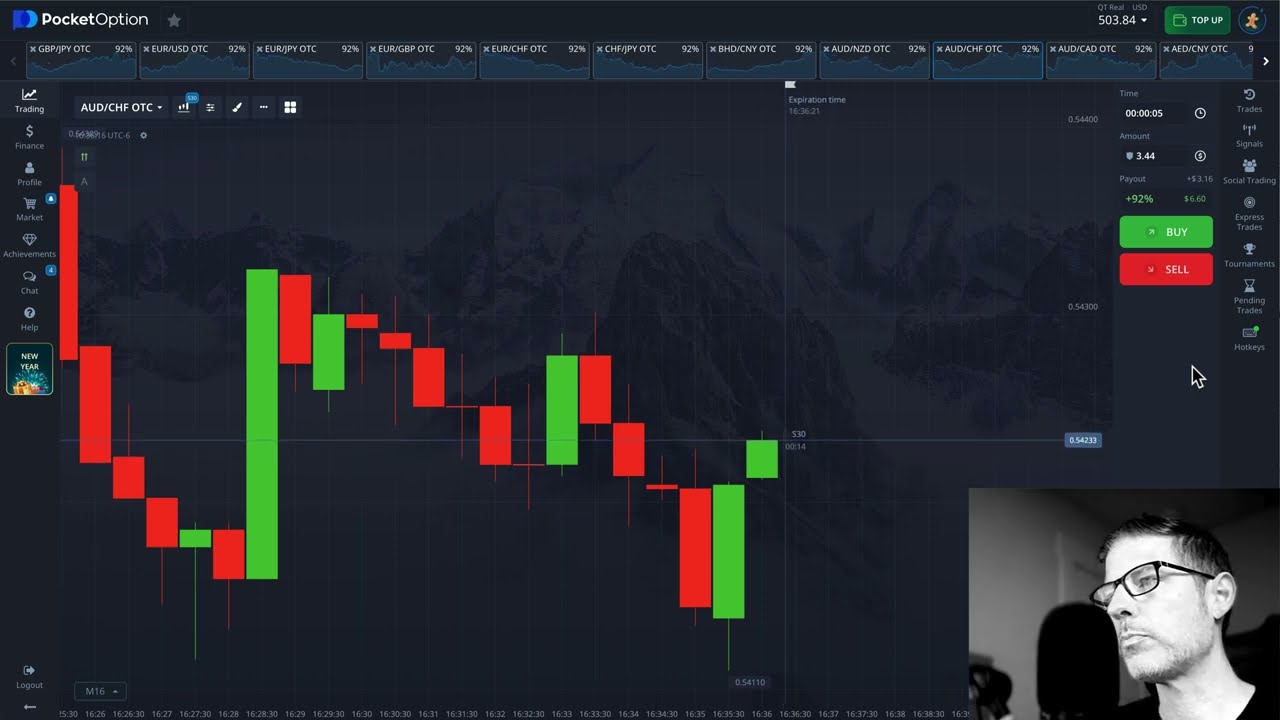
Task: Open the Profile section
Action: tap(29, 174)
